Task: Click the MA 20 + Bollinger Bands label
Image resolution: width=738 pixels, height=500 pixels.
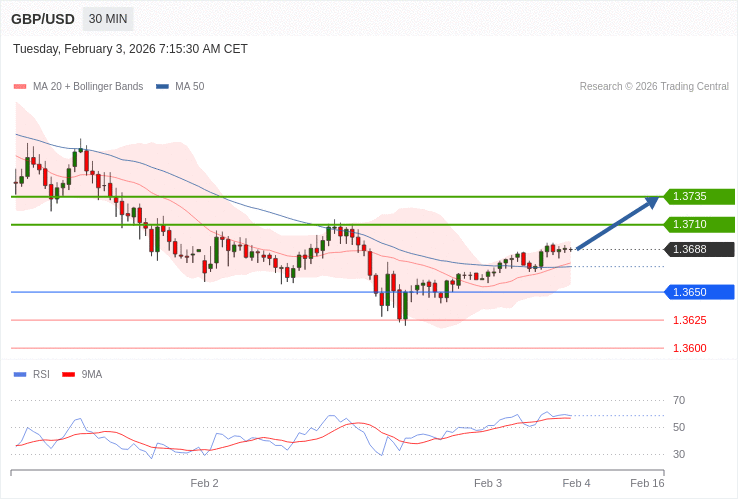Action: [x=88, y=87]
